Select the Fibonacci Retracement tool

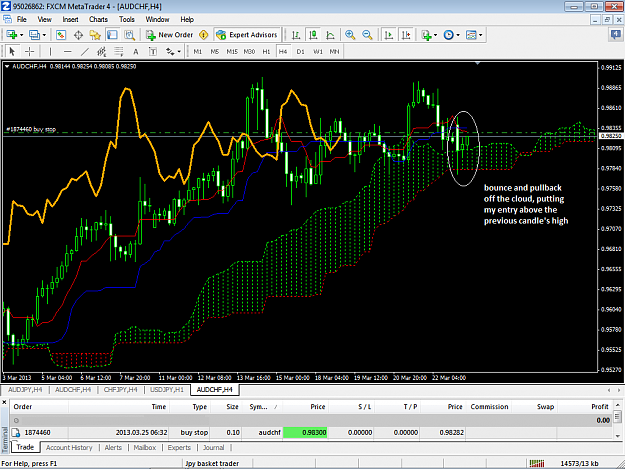pos(119,51)
